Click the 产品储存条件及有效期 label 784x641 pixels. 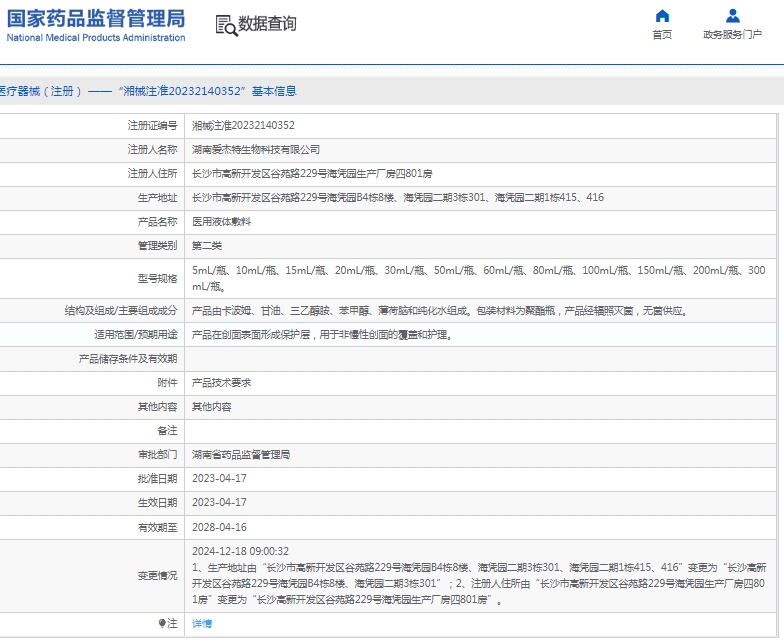(x=128, y=358)
